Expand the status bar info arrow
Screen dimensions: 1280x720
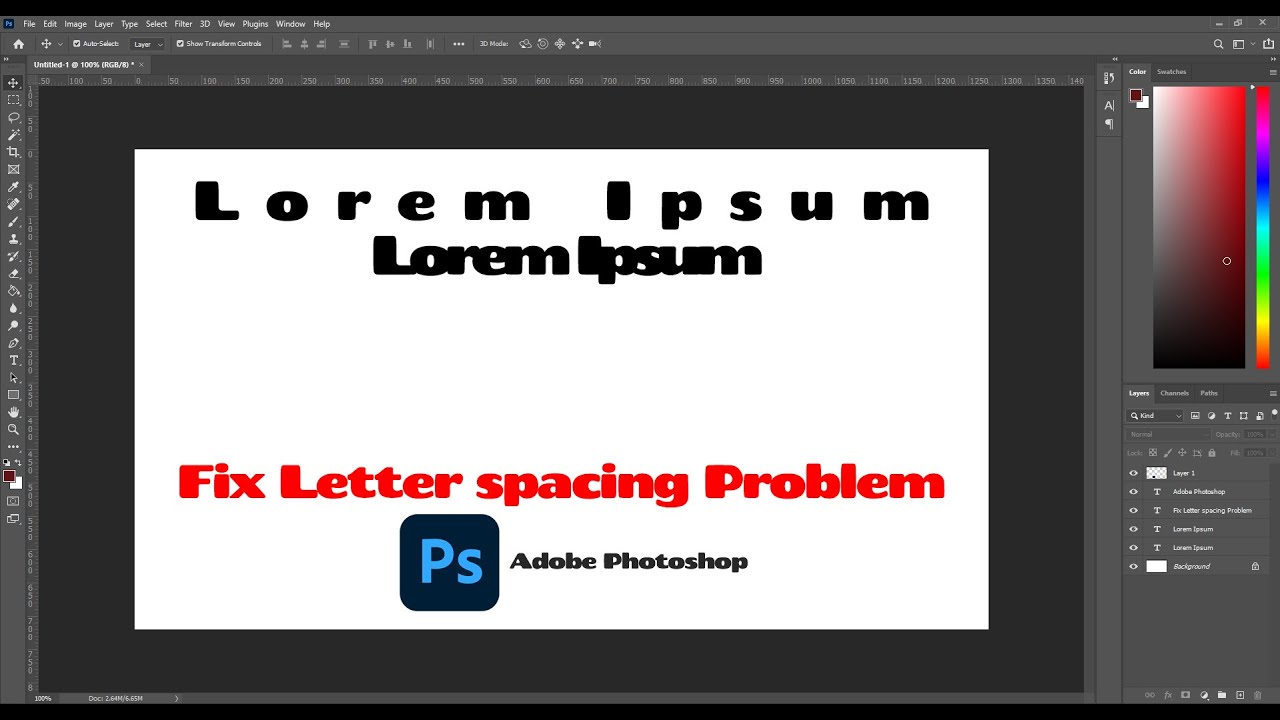click(x=177, y=698)
